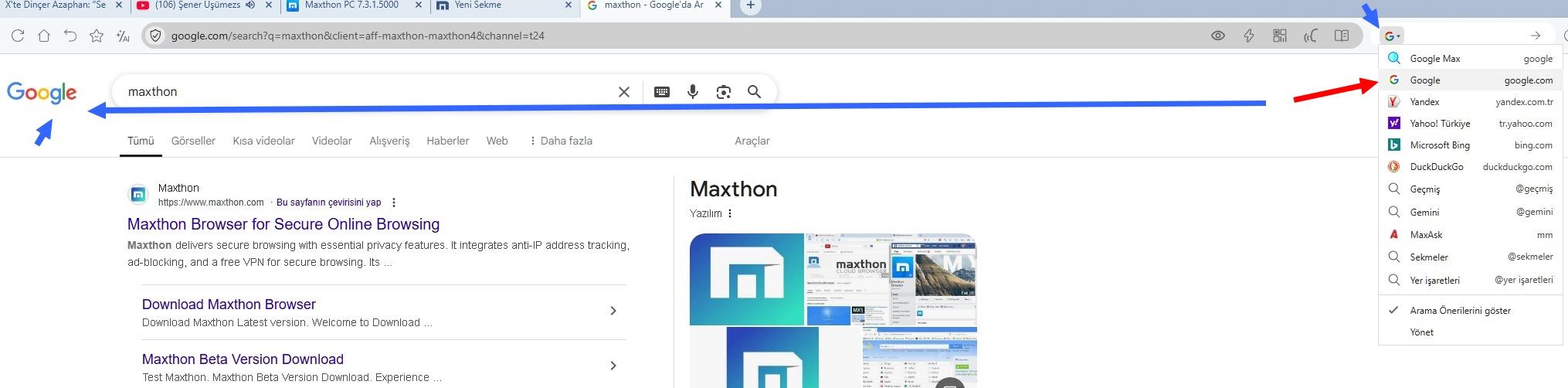The height and width of the screenshot is (388, 1568).
Task: Click the lightning bolt icon in address bar
Action: coord(1249,36)
